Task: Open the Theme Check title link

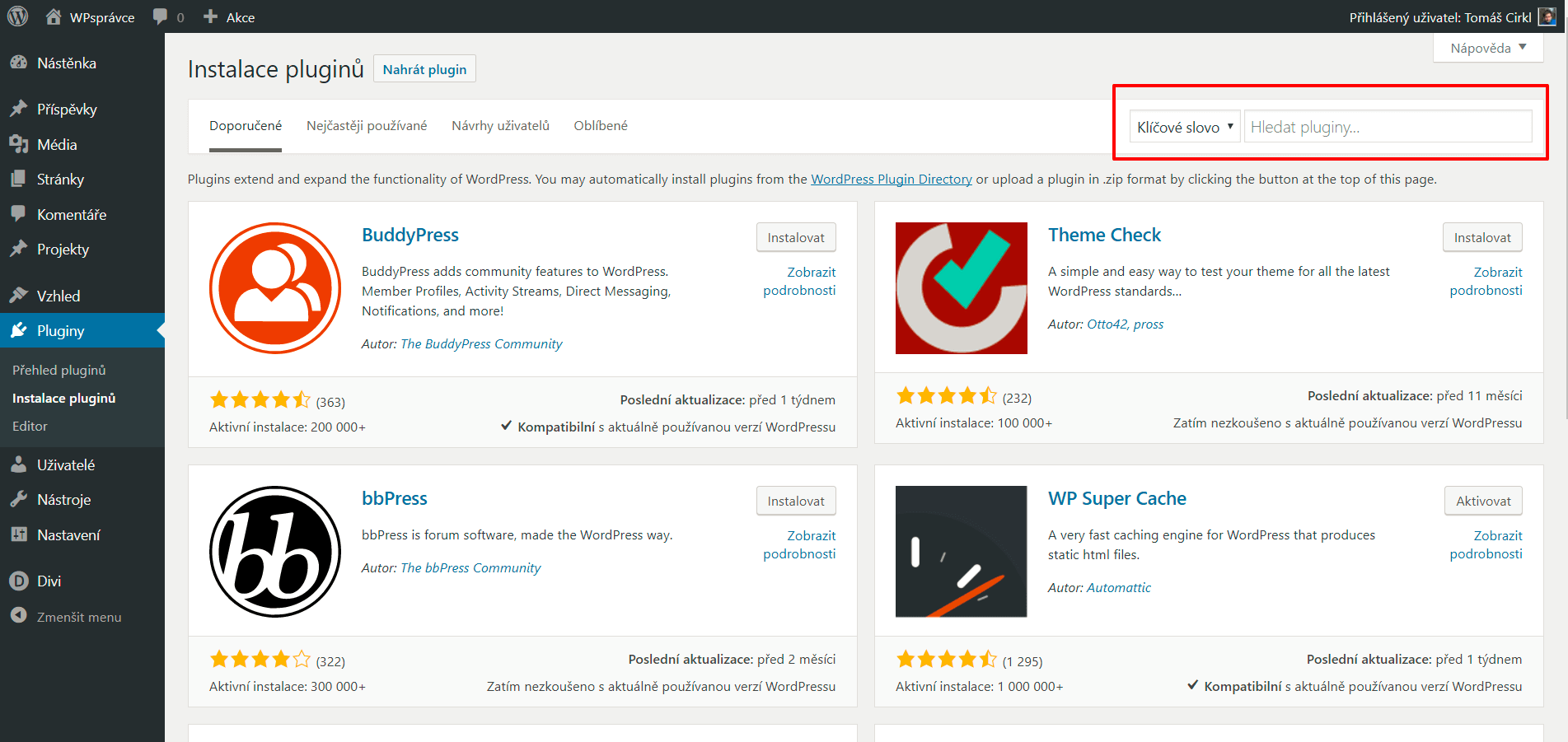Action: 1104,235
